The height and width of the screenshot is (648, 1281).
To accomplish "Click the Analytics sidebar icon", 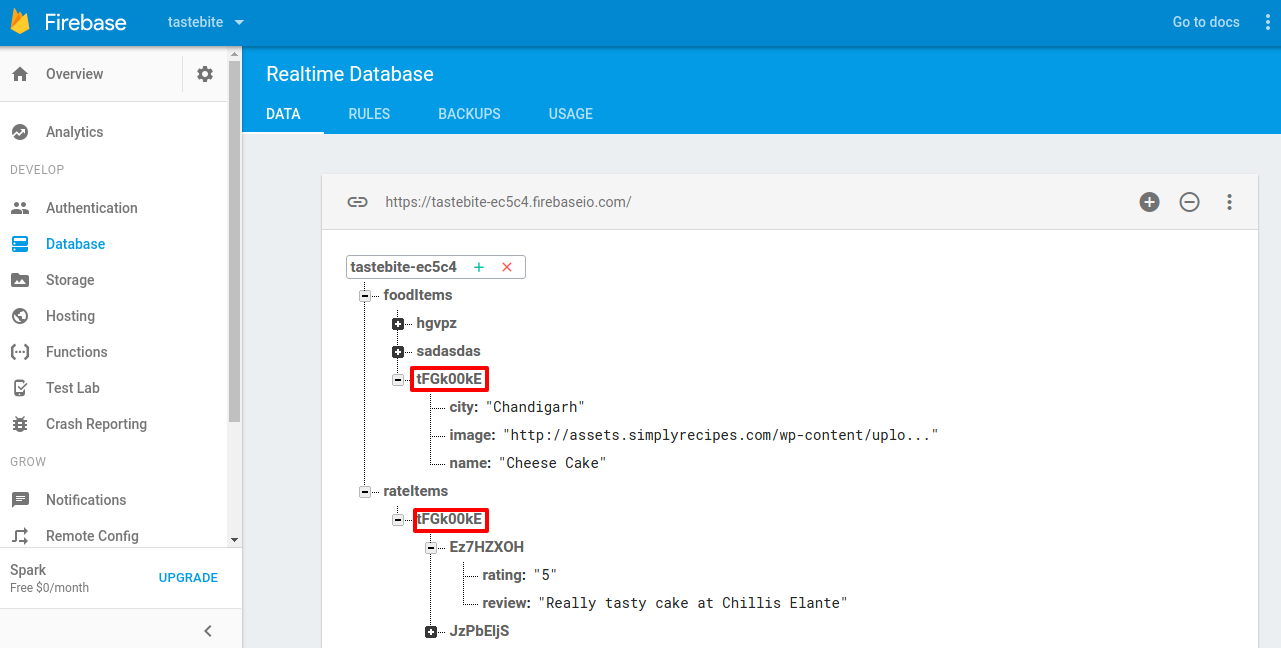I will click(x=20, y=132).
